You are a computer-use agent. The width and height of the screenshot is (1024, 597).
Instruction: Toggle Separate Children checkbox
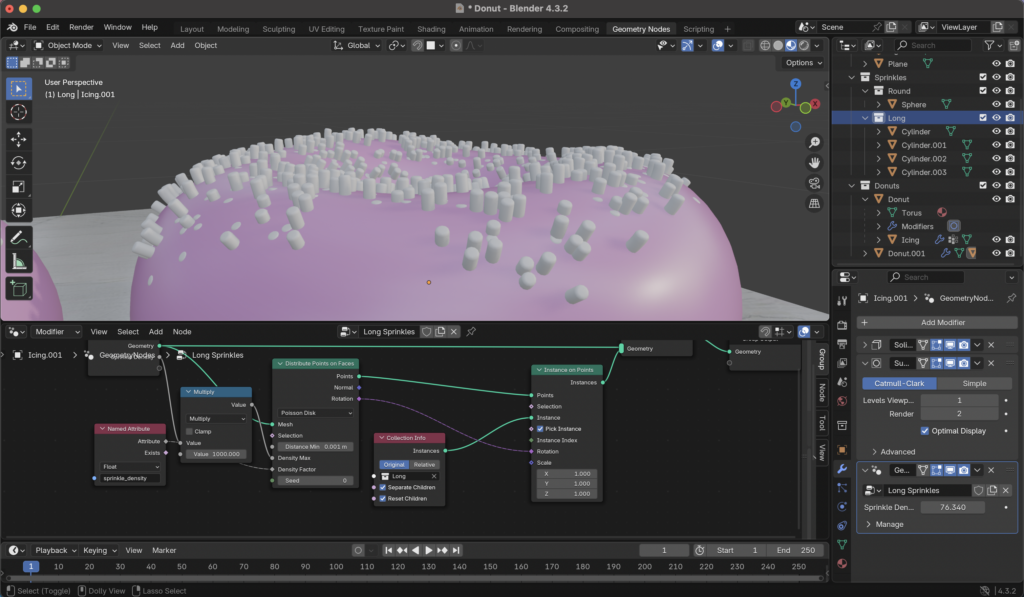click(383, 487)
